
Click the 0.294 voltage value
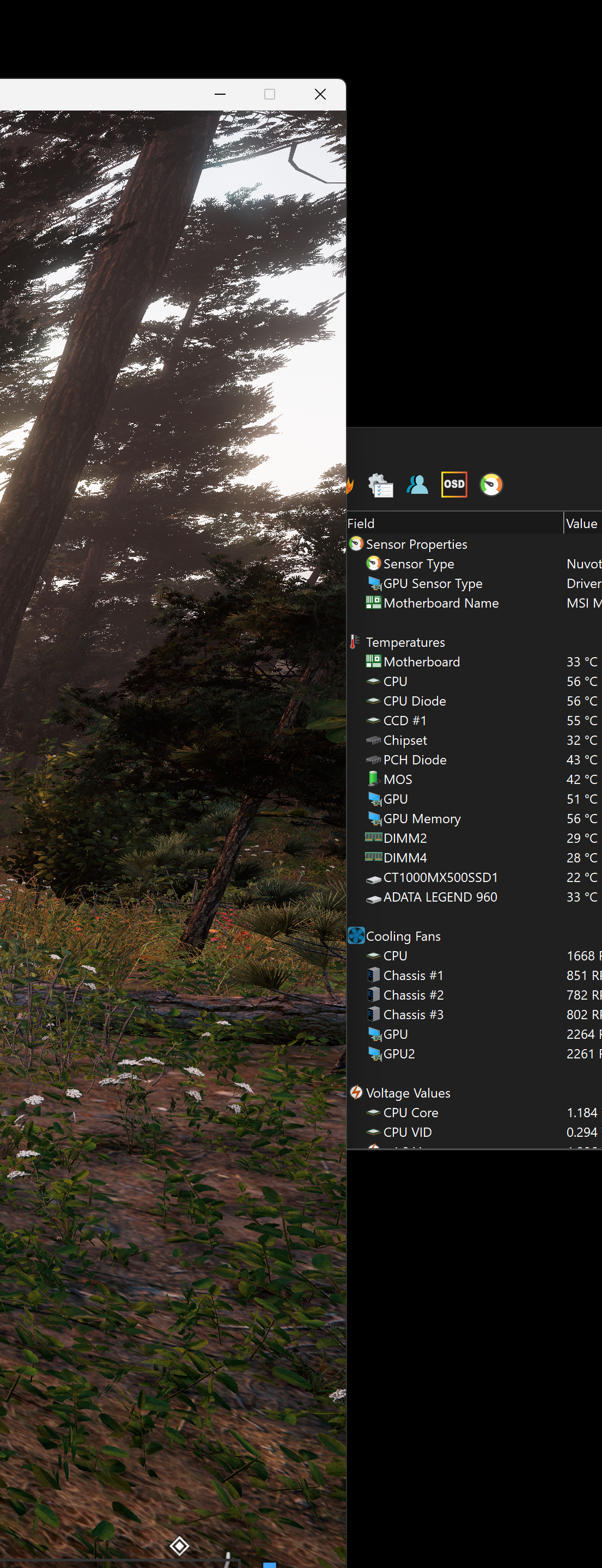[582, 1132]
